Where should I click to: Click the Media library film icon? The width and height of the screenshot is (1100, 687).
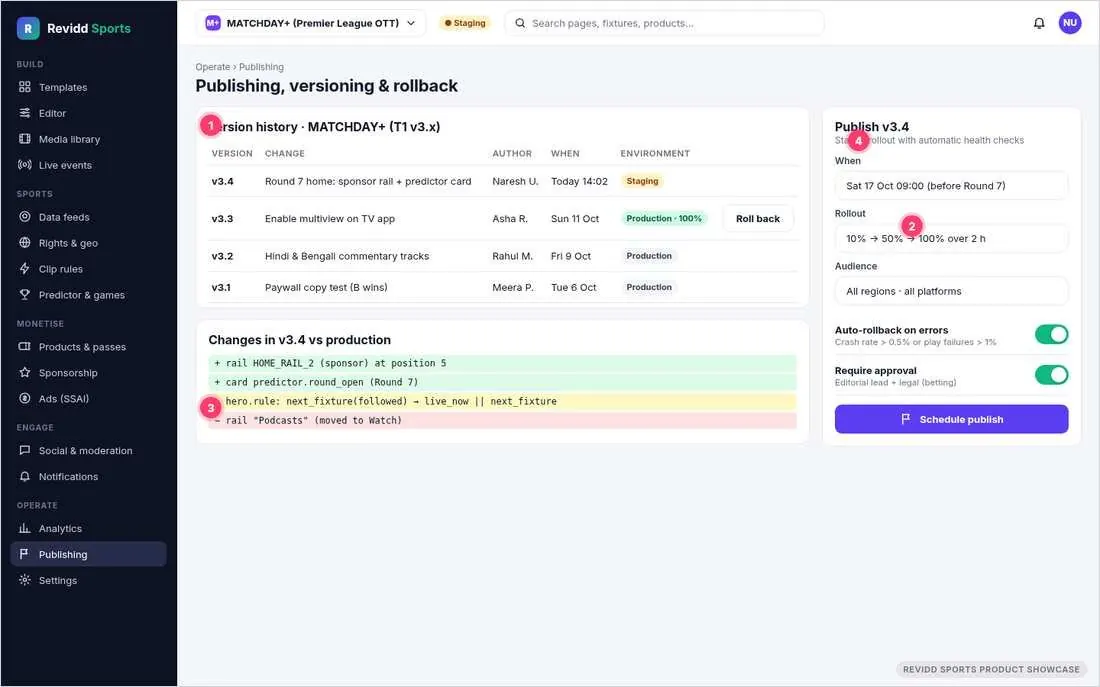(25, 139)
